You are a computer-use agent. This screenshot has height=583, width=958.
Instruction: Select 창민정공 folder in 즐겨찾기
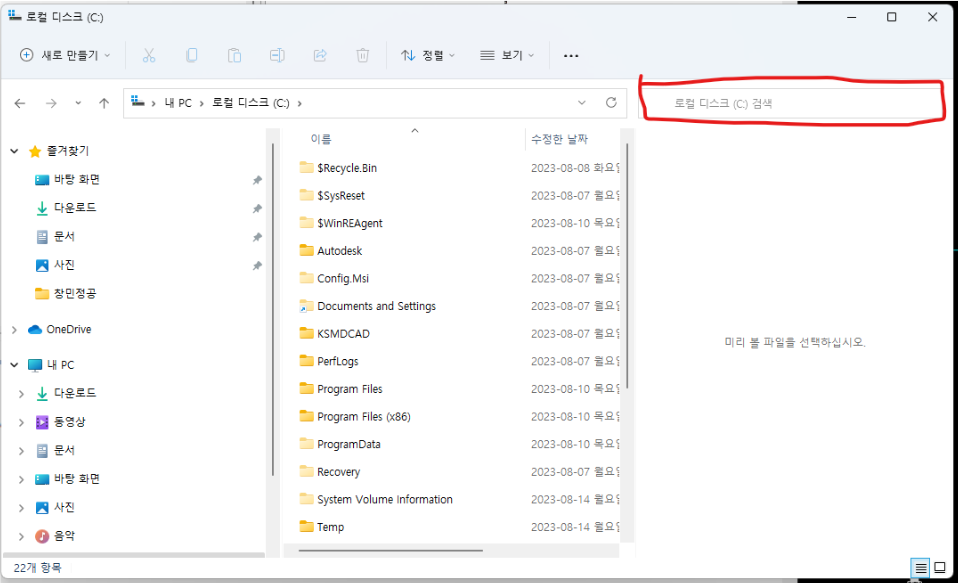65,293
